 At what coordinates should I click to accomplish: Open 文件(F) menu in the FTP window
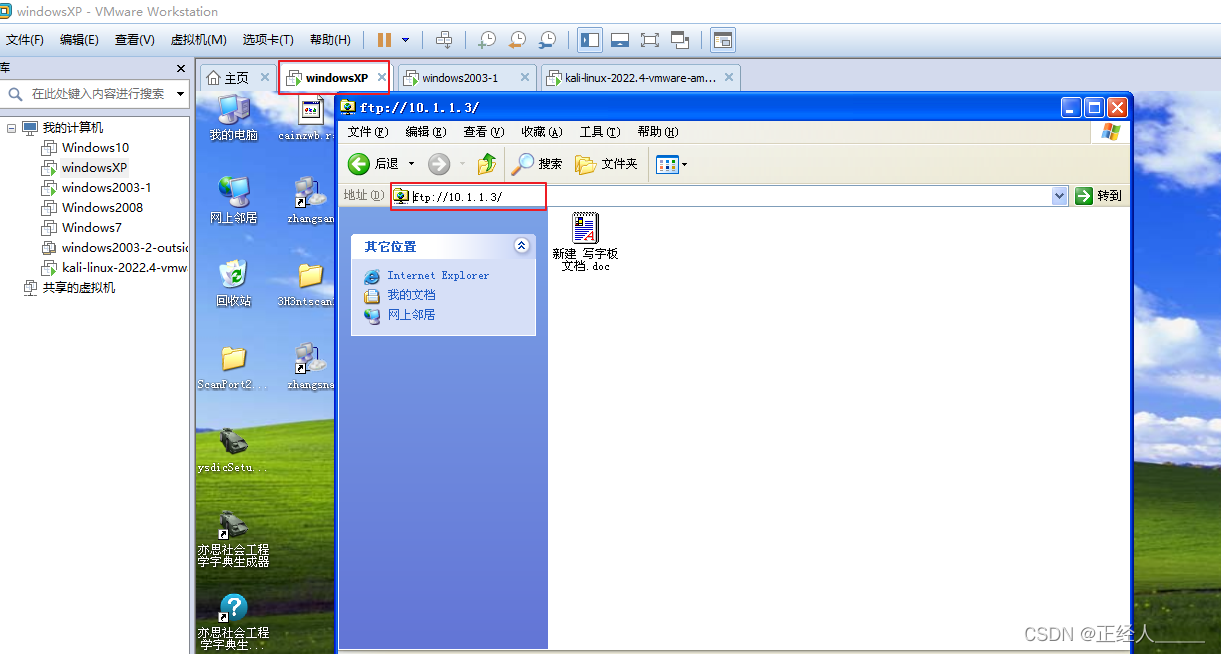pyautogui.click(x=367, y=132)
